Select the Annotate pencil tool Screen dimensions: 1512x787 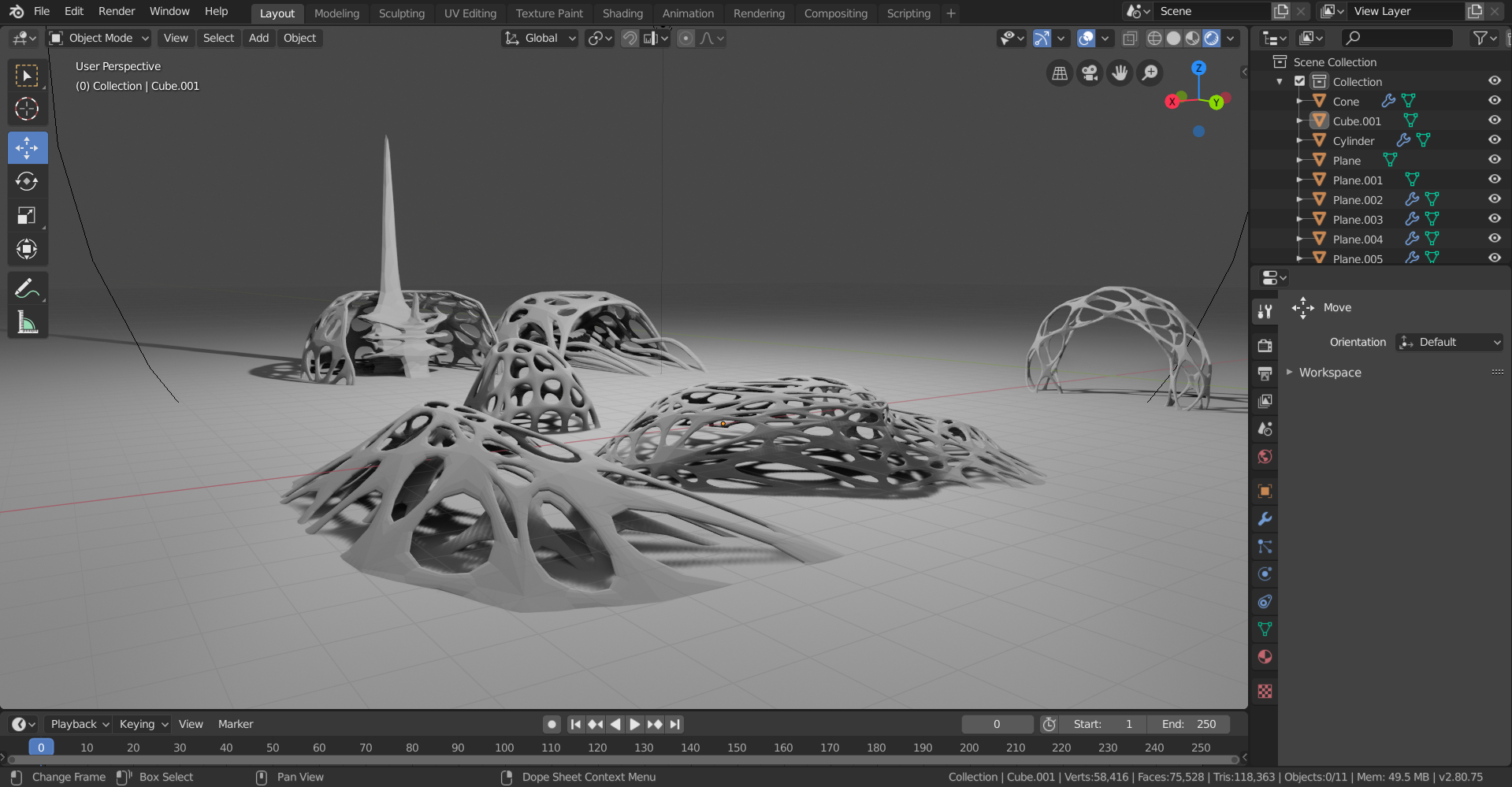pos(27,289)
